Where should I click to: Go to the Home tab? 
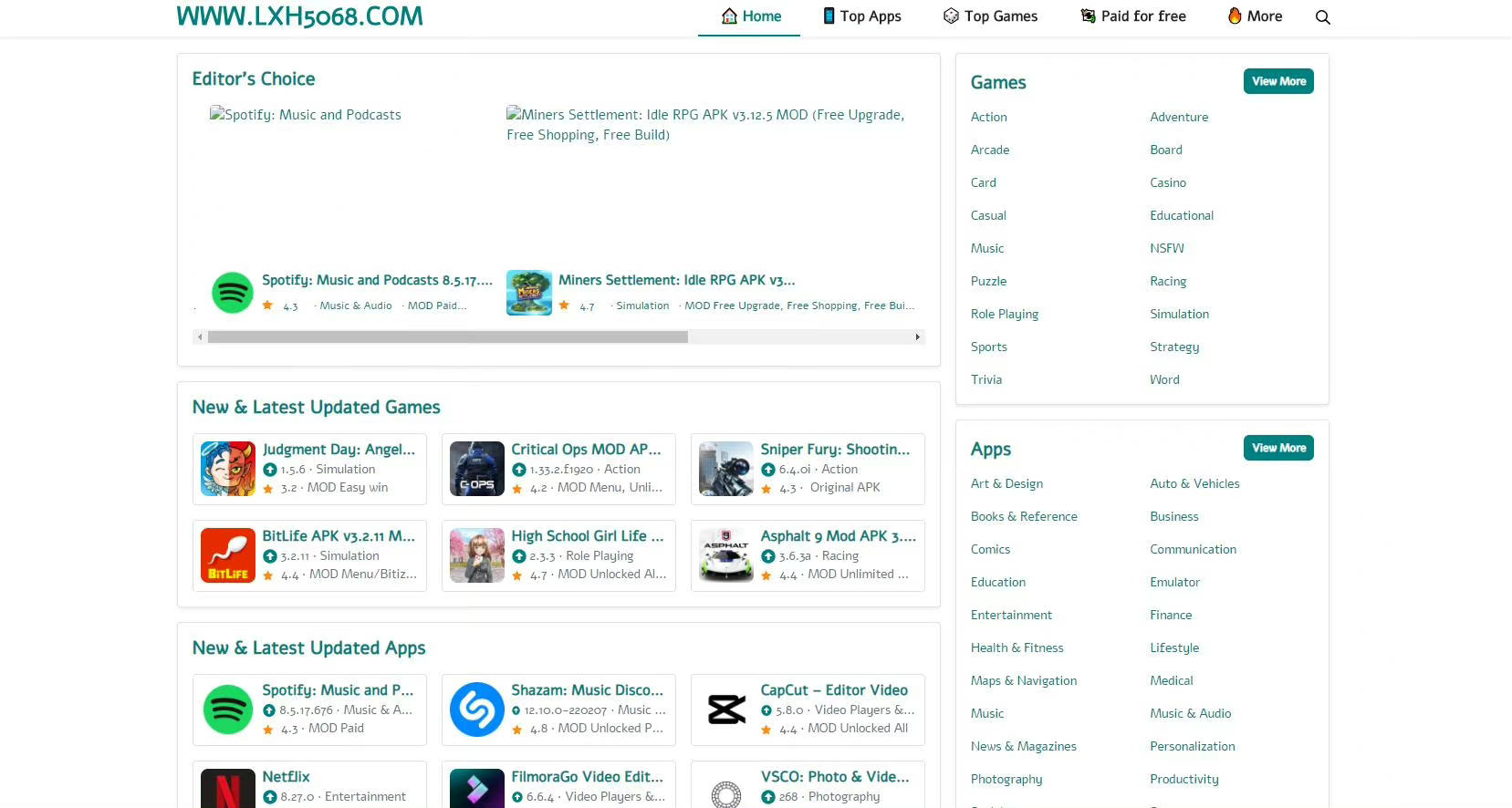pos(749,16)
